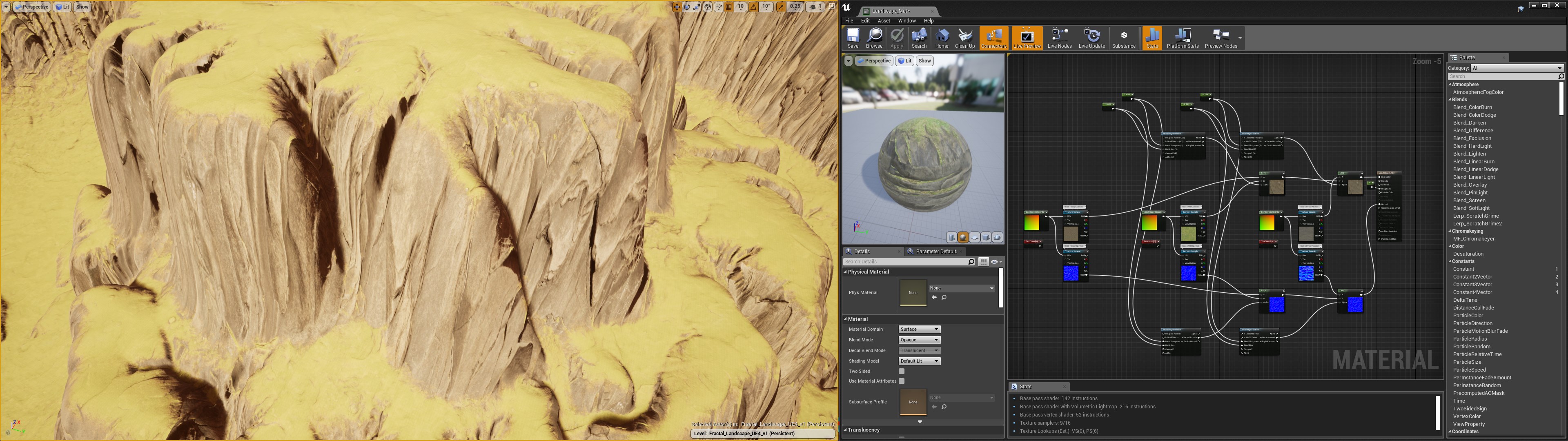This screenshot has width=1568, height=441.
Task: Click the Lit view mode button in level viewport
Action: pos(63,7)
